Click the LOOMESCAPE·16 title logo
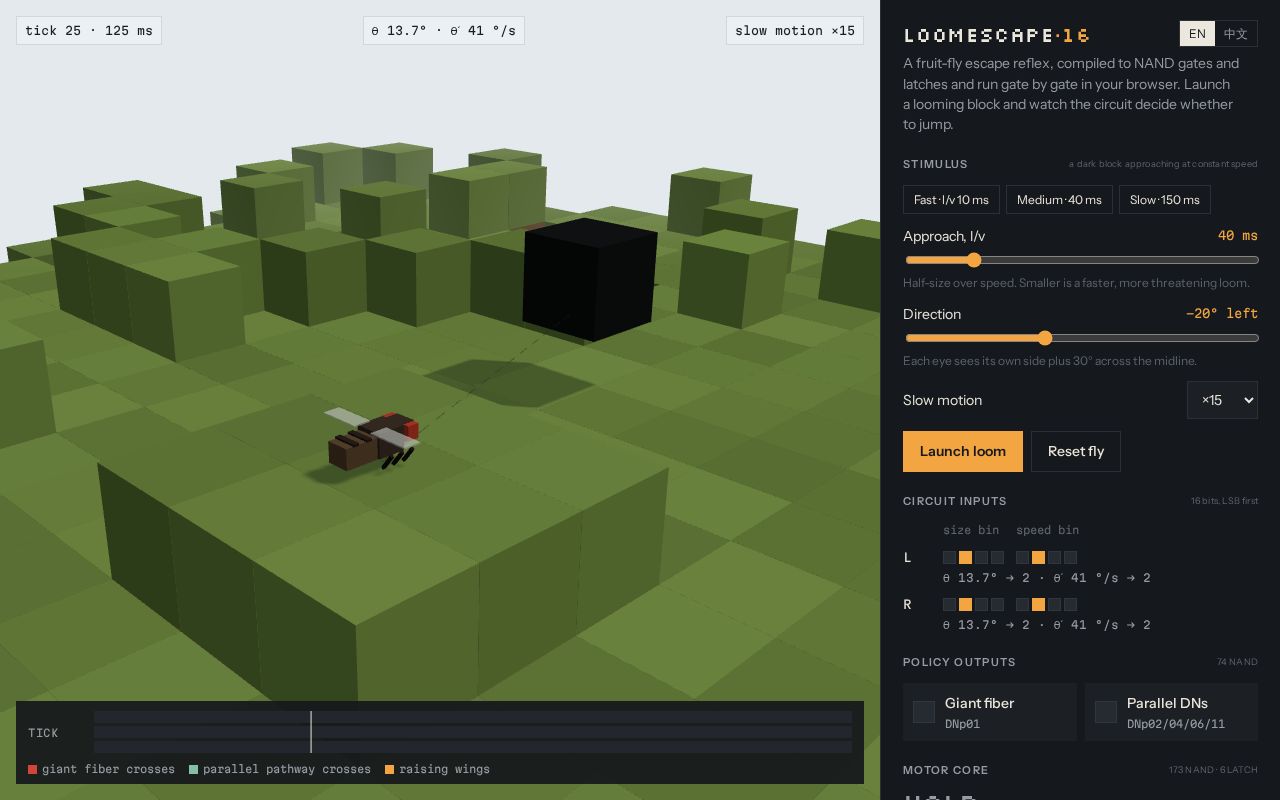Image resolution: width=1280 pixels, height=800 pixels. pos(997,35)
